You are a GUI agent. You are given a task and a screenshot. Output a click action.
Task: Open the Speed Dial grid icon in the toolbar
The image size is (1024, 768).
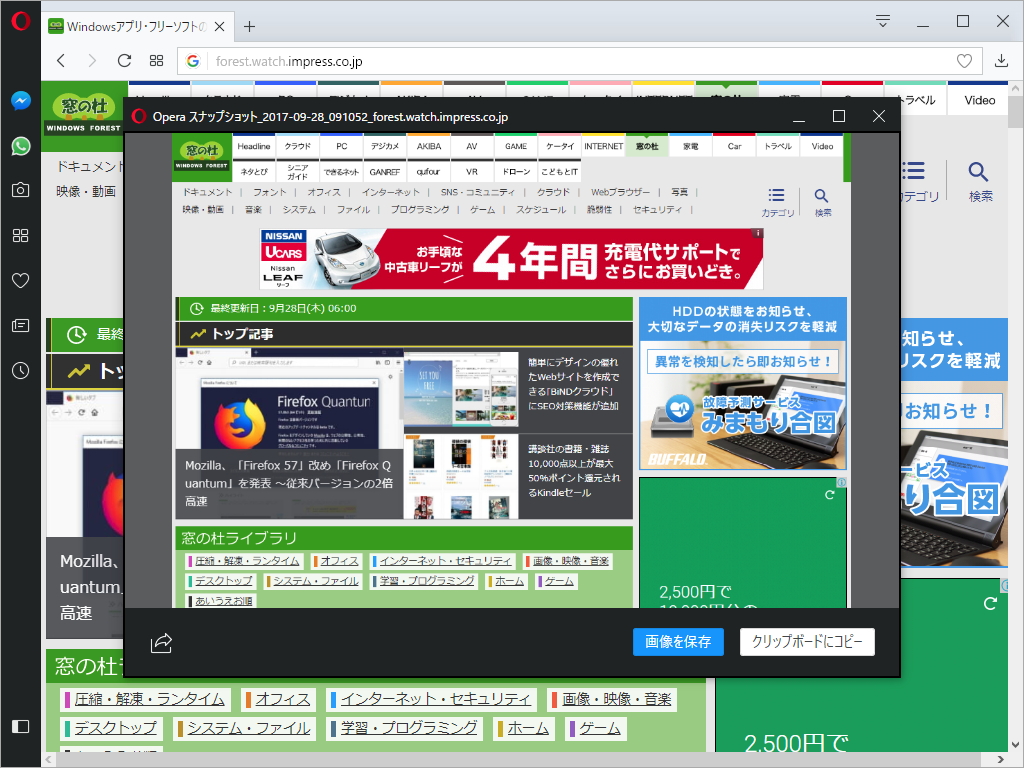(x=155, y=60)
